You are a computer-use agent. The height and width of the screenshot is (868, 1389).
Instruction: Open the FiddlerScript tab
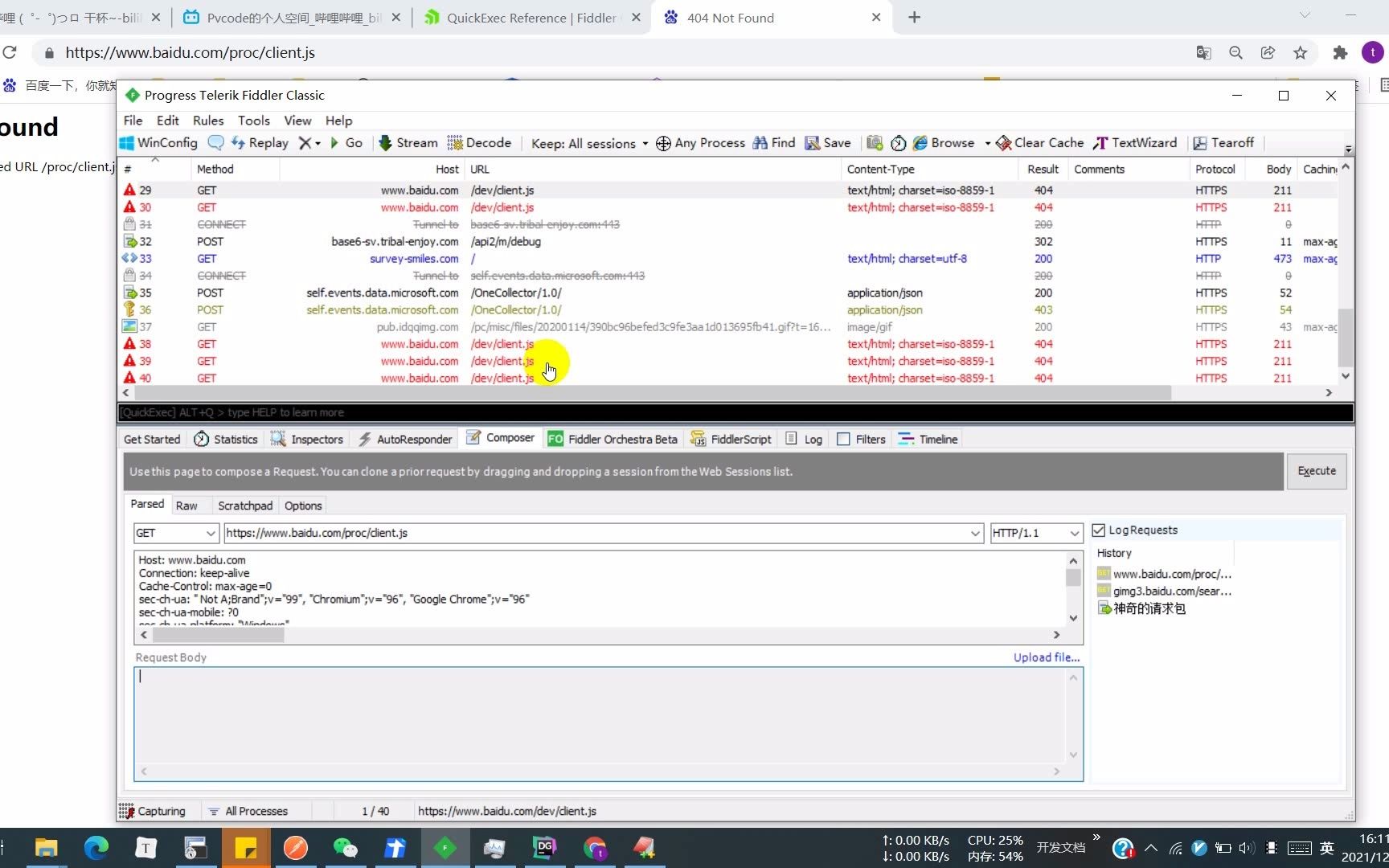coord(731,439)
